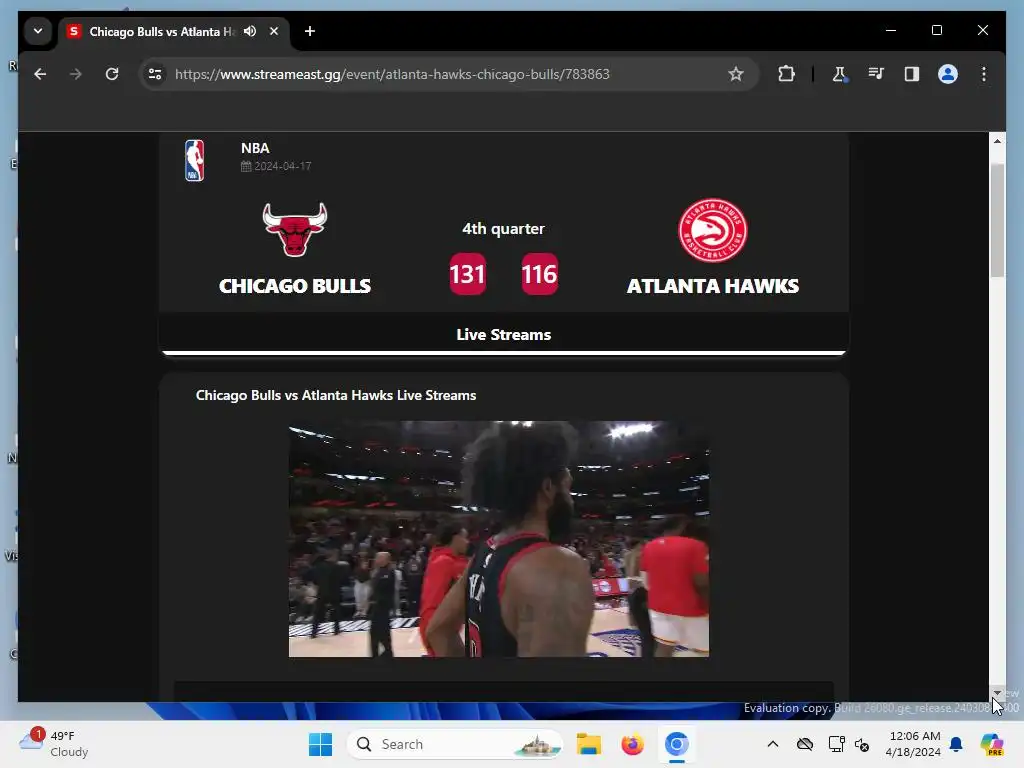Click the CHICAGO BULLS team name
Screen dimensions: 1024x768
(x=295, y=286)
